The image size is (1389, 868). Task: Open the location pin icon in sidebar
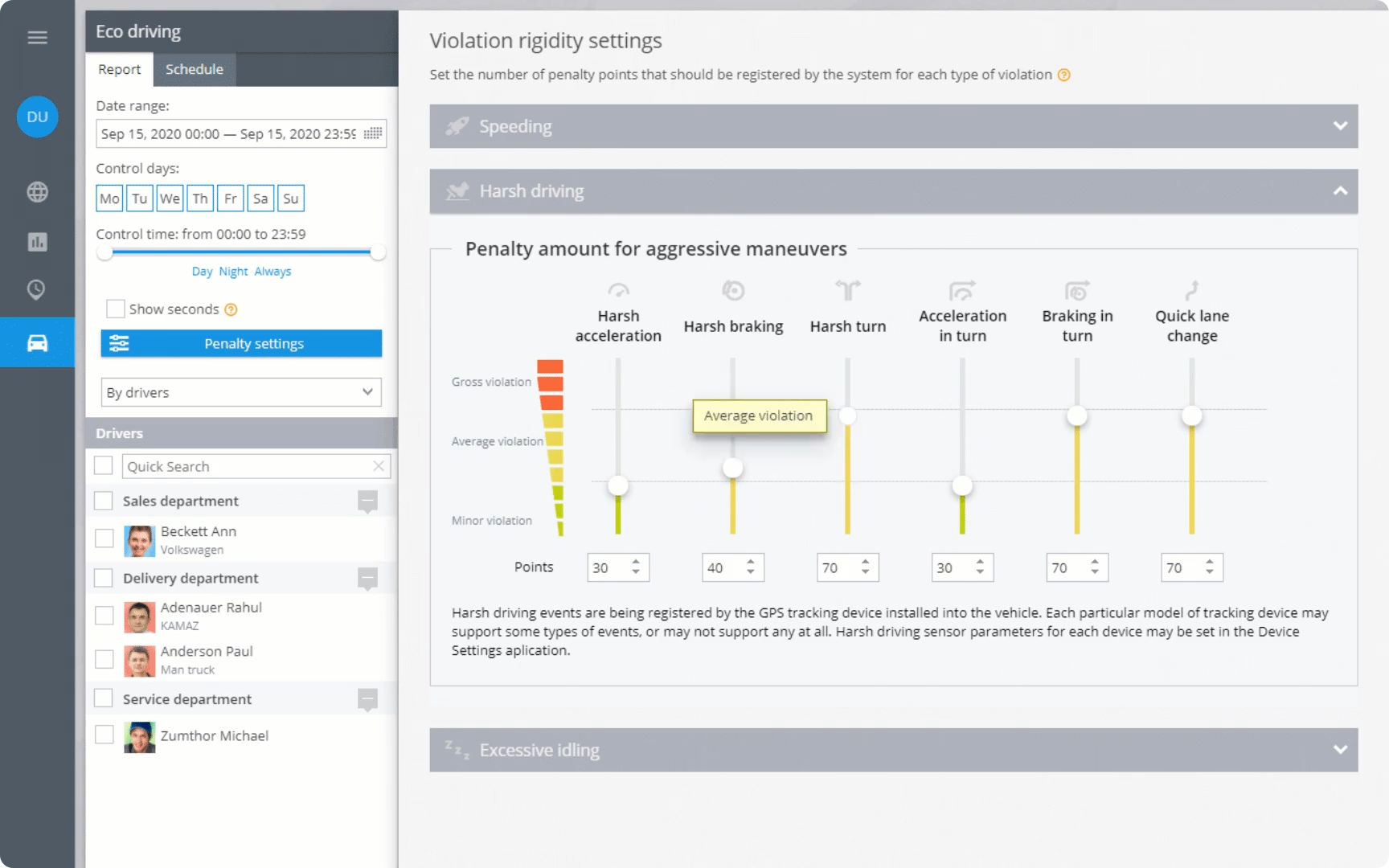pos(37,289)
